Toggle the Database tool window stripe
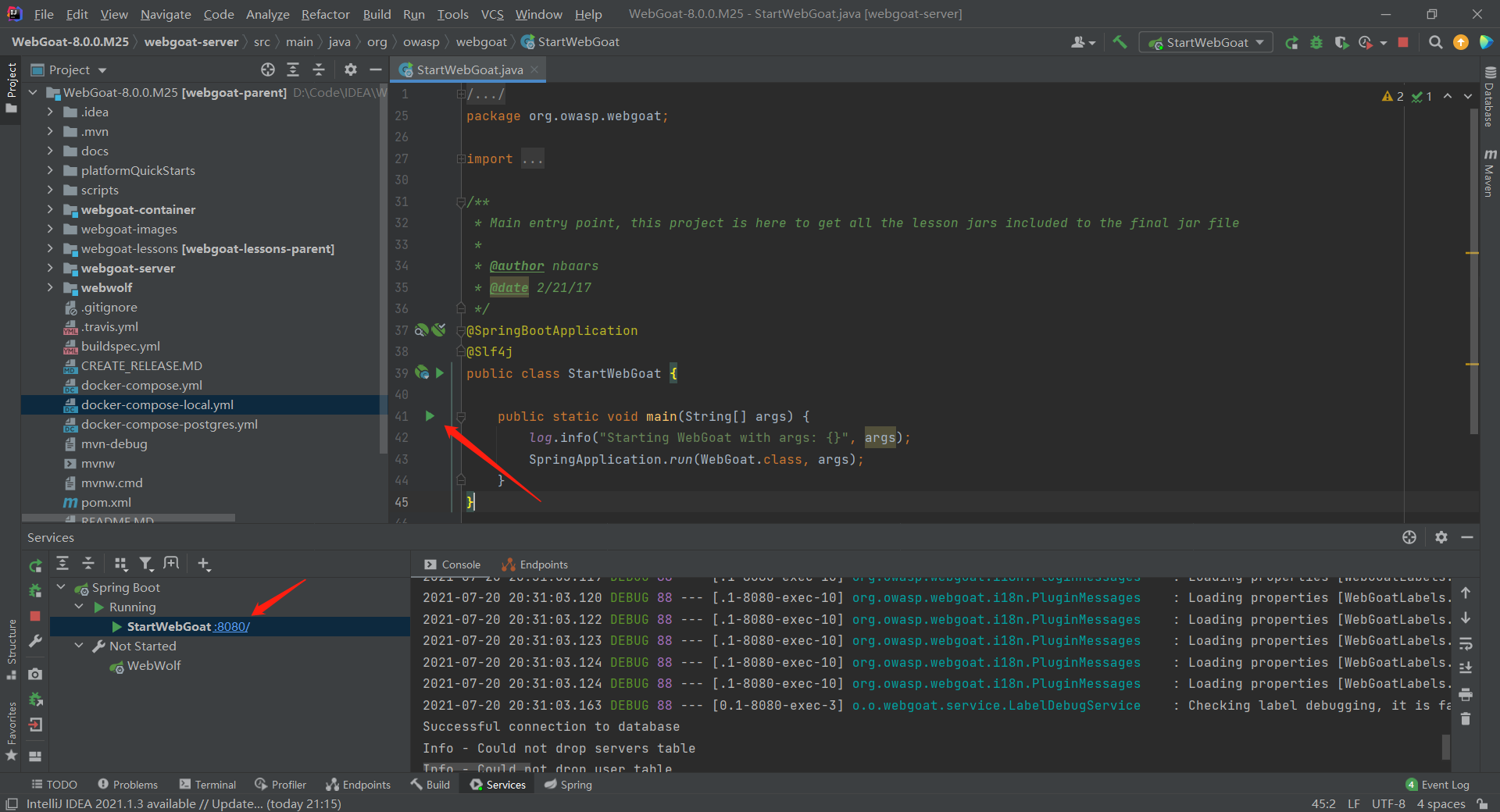1500x812 pixels. [x=1490, y=97]
